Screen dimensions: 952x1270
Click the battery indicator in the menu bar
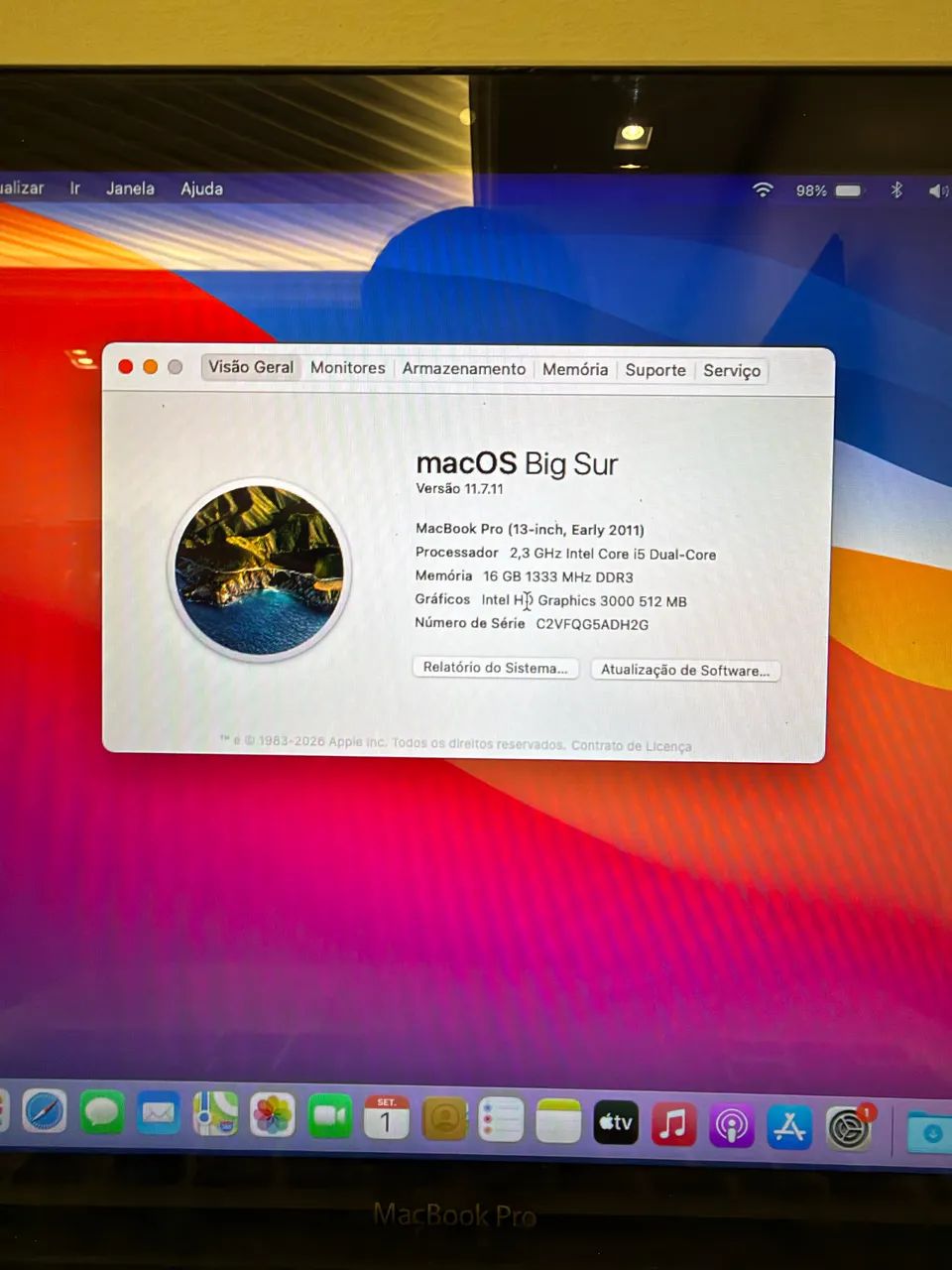click(x=849, y=190)
